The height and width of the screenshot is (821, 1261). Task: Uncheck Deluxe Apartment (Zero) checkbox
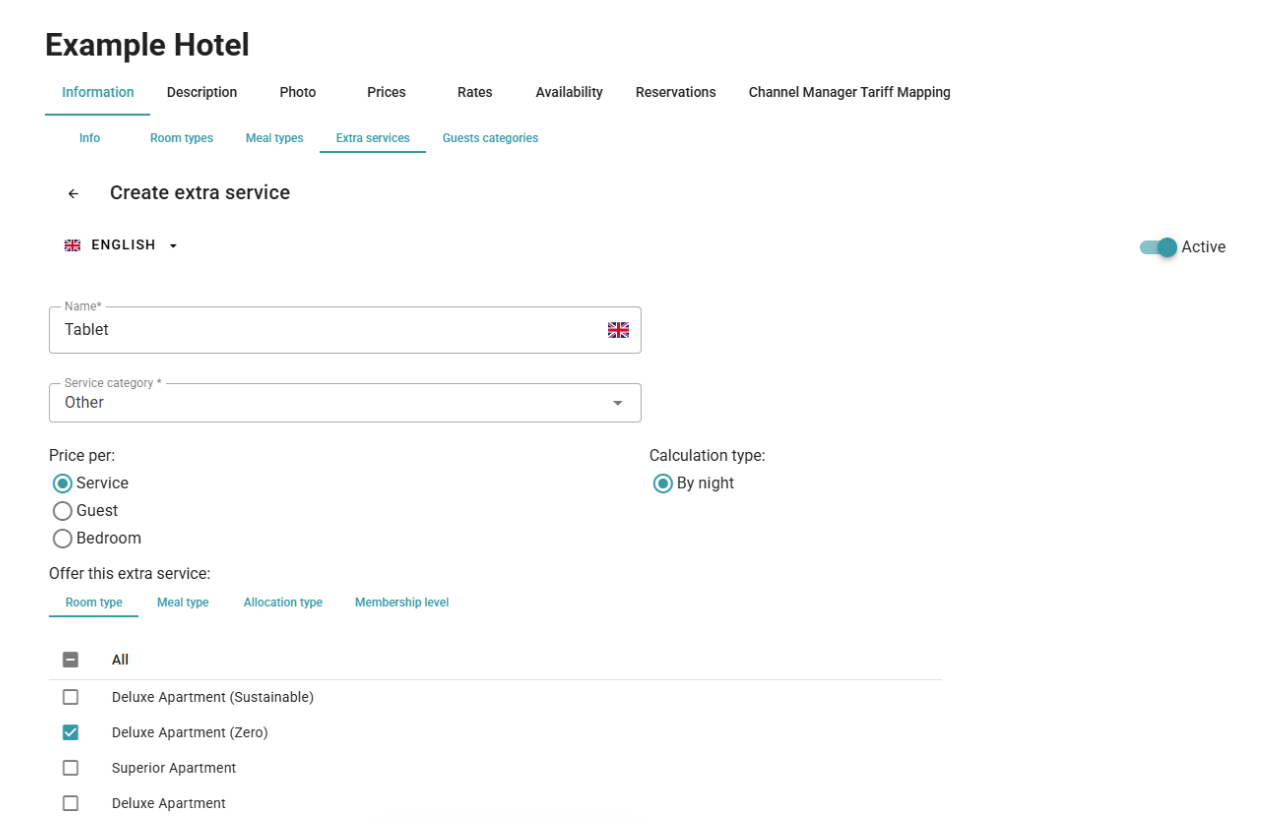(x=71, y=733)
